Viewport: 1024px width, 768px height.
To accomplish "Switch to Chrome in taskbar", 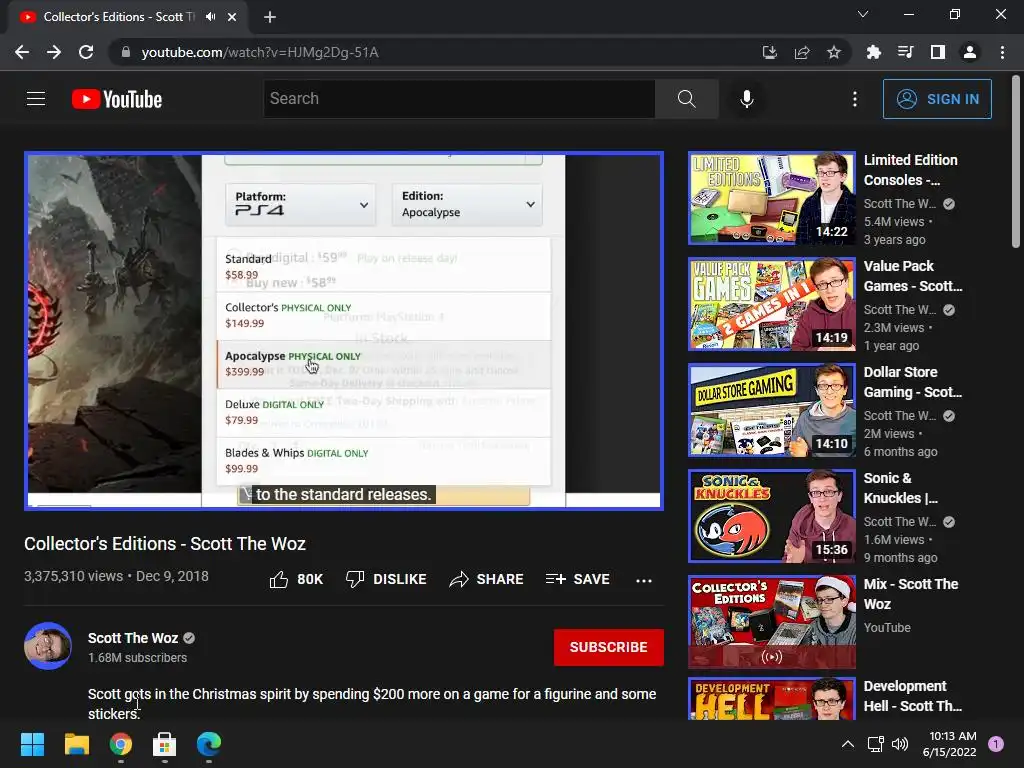I will click(x=121, y=744).
